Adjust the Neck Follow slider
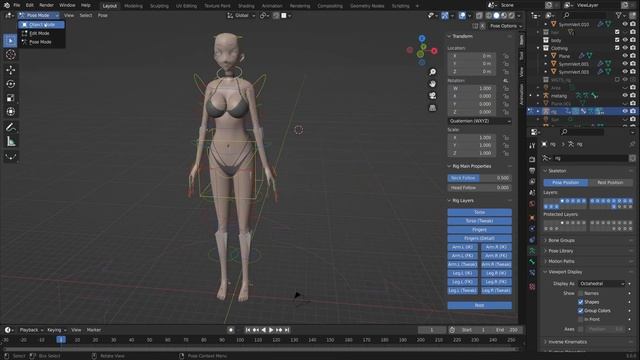The width and height of the screenshot is (640, 360). [480, 178]
